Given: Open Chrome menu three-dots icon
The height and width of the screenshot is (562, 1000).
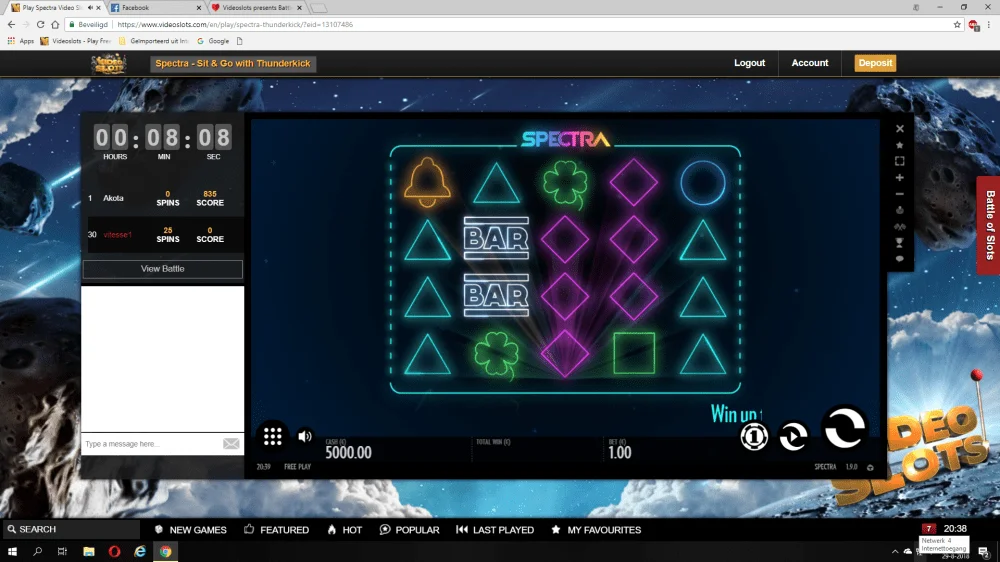Looking at the screenshot, I should [x=989, y=24].
